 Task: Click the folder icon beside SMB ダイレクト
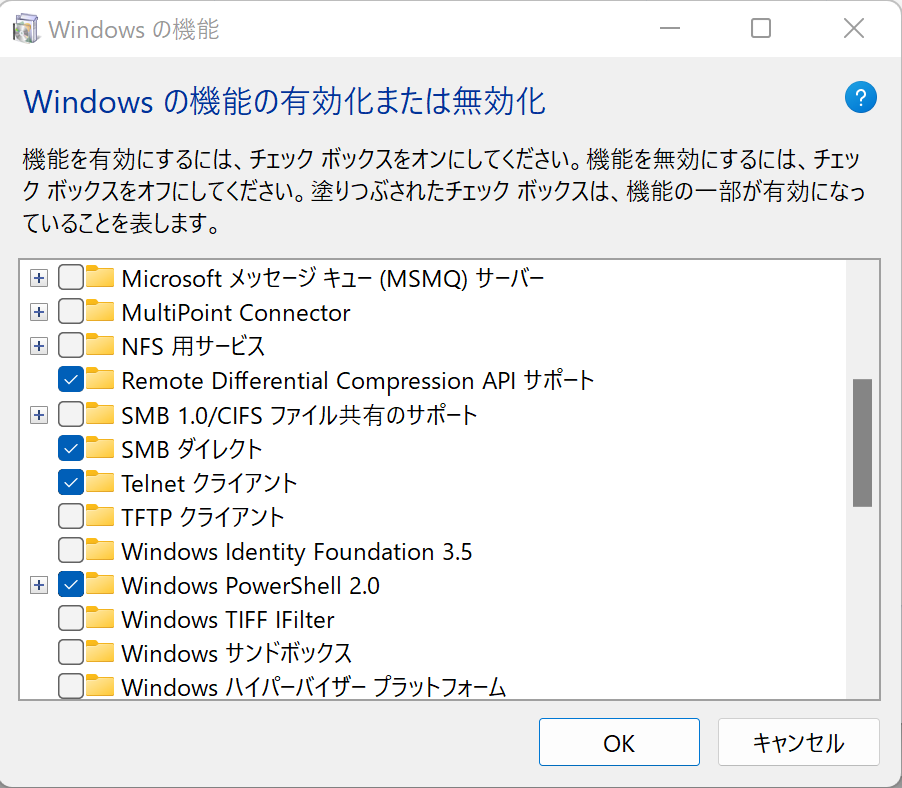pyautogui.click(x=100, y=448)
